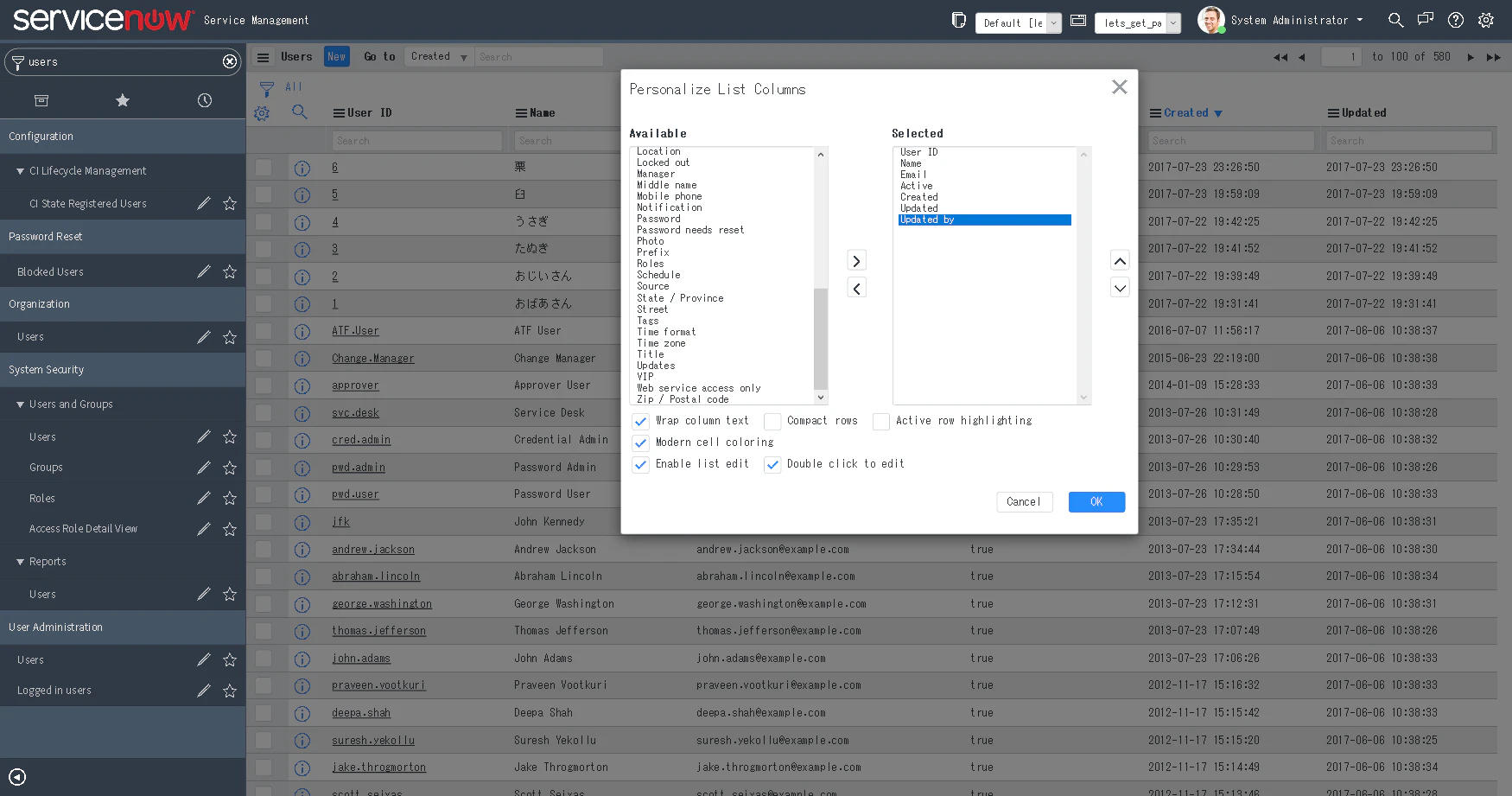Open the Users list context menu
The width and height of the screenshot is (1512, 796).
pyautogui.click(x=263, y=56)
